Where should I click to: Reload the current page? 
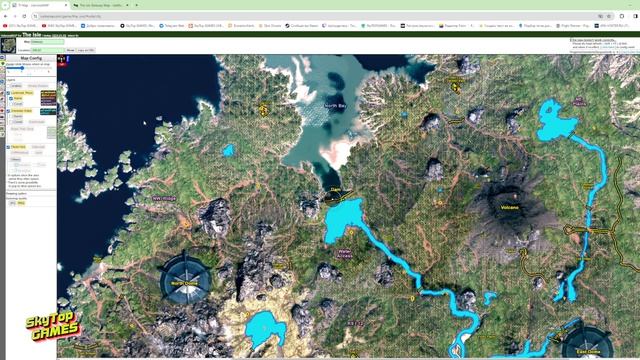[24, 16]
